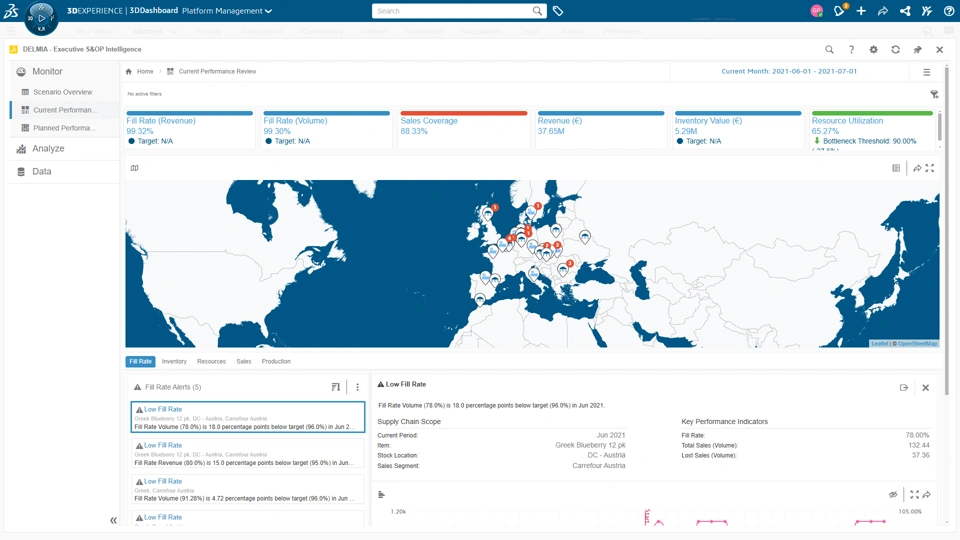Expand the chart to fullscreen
This screenshot has width=960, height=540.
[x=914, y=495]
